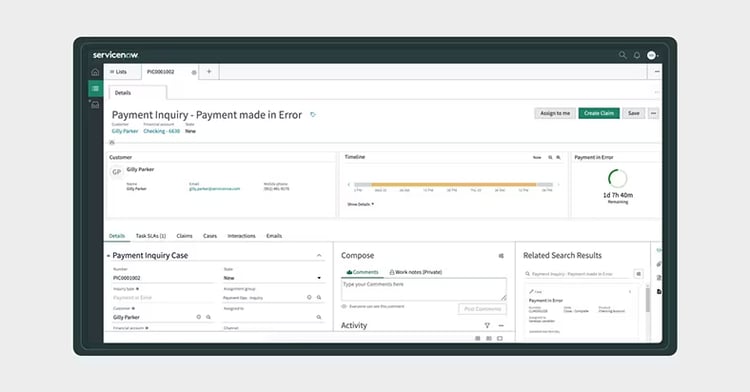Open the Cases tab
This screenshot has height=392, width=750.
point(210,236)
